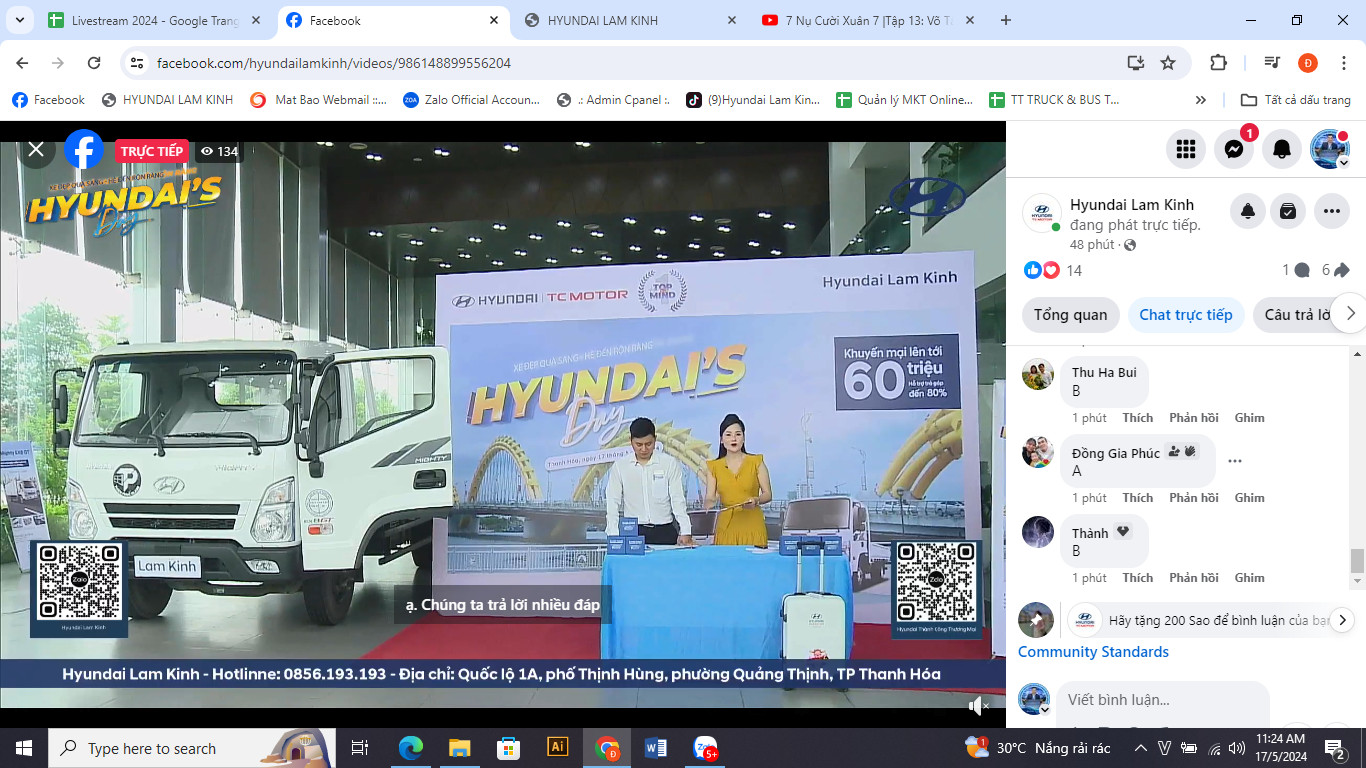Open the media controls button
Screen dimensions: 1366x768
1272,63
